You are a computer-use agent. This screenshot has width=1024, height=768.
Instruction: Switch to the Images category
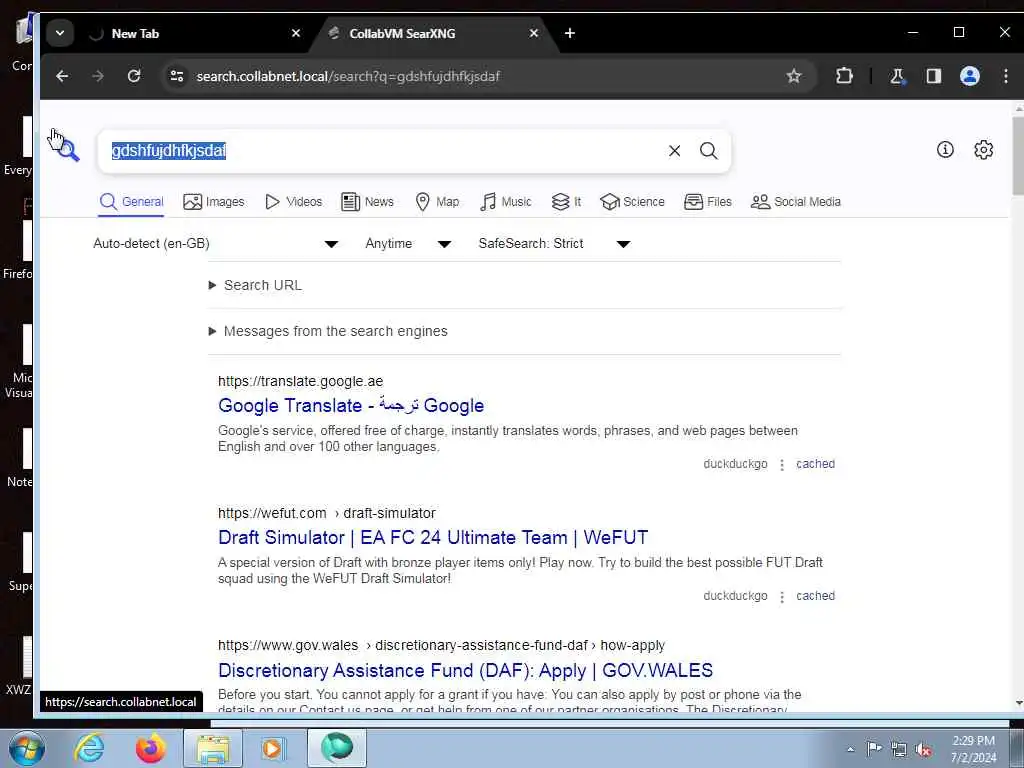(214, 202)
